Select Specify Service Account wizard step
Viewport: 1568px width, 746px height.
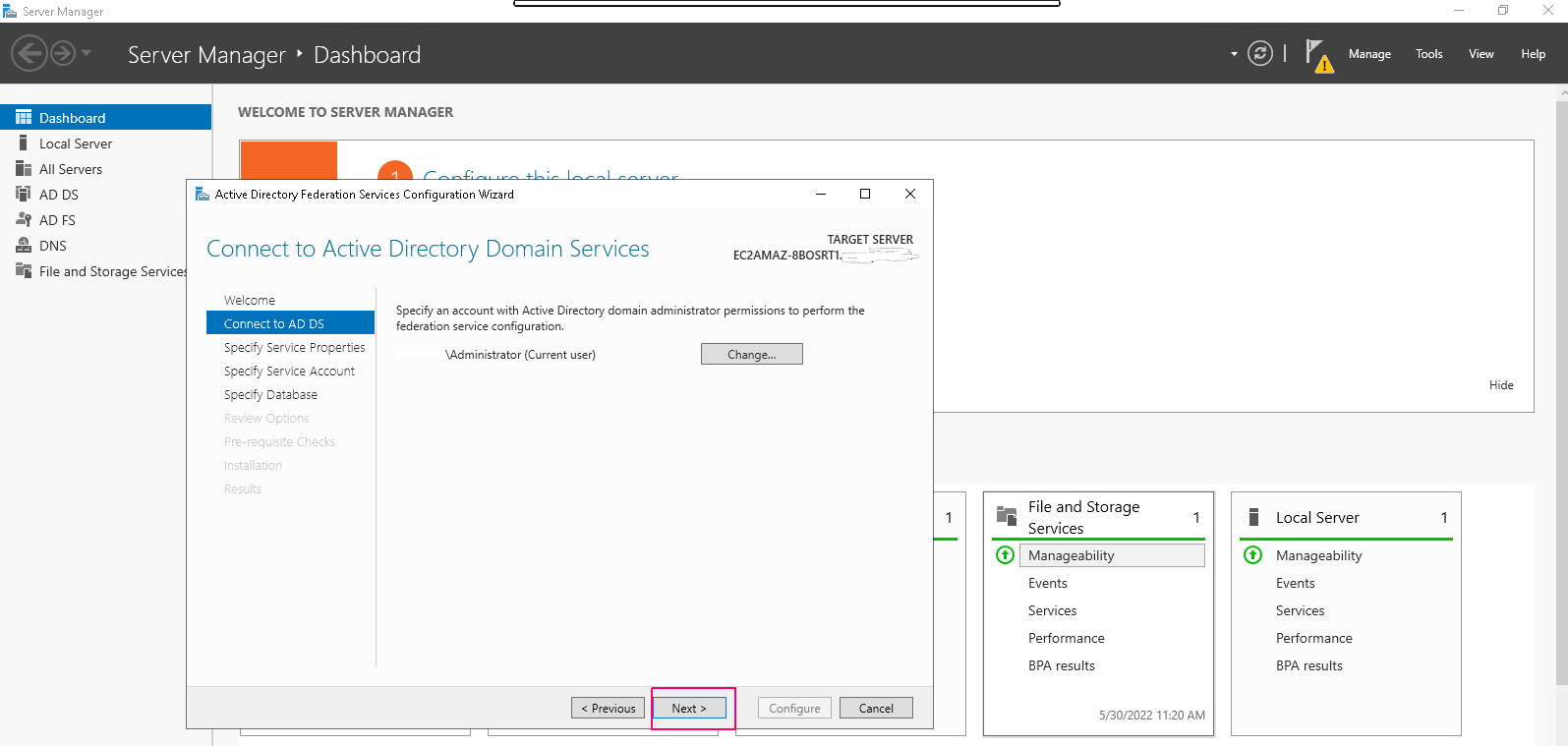[x=289, y=371]
